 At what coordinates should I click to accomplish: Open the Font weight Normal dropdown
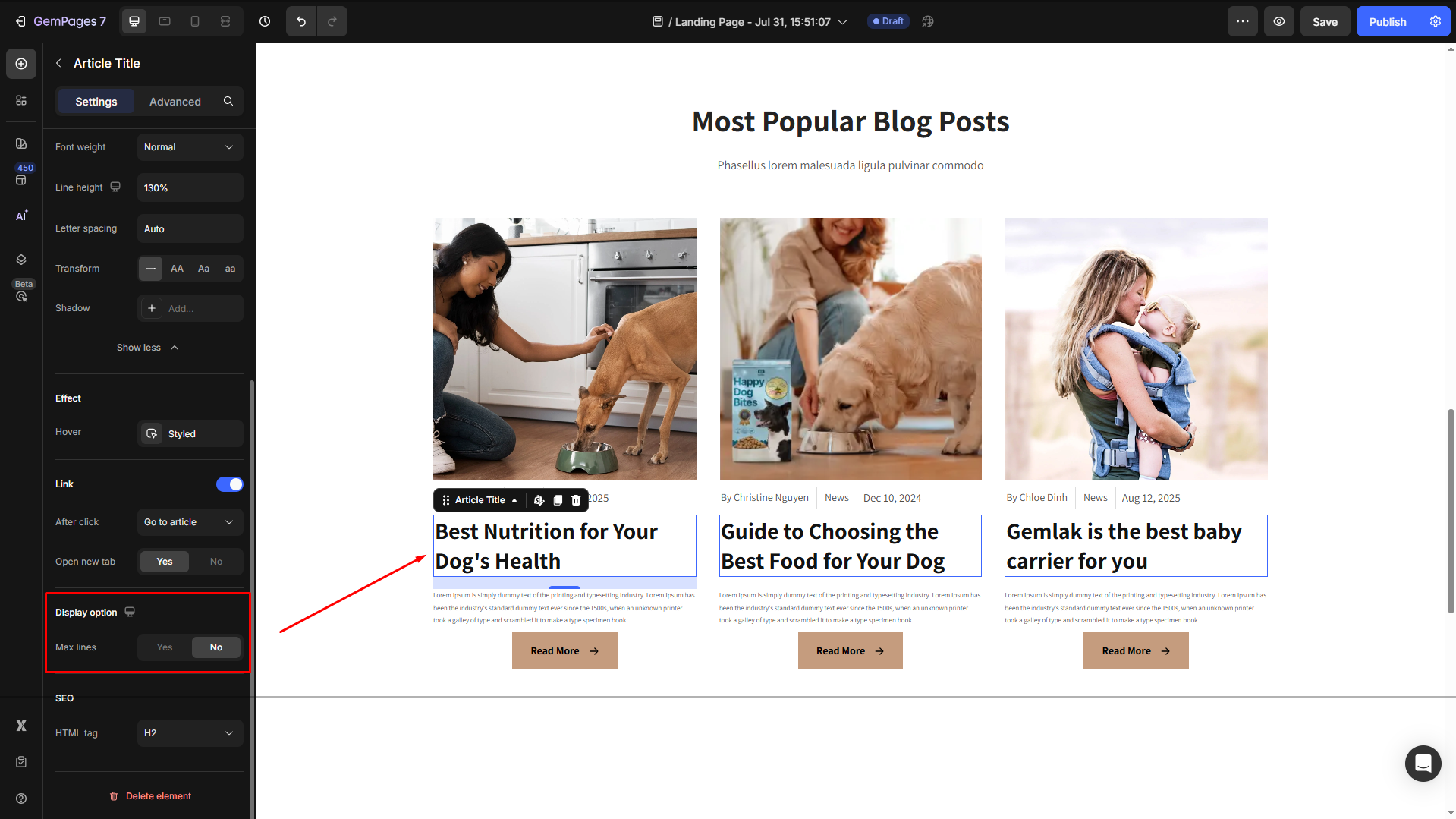[x=190, y=147]
